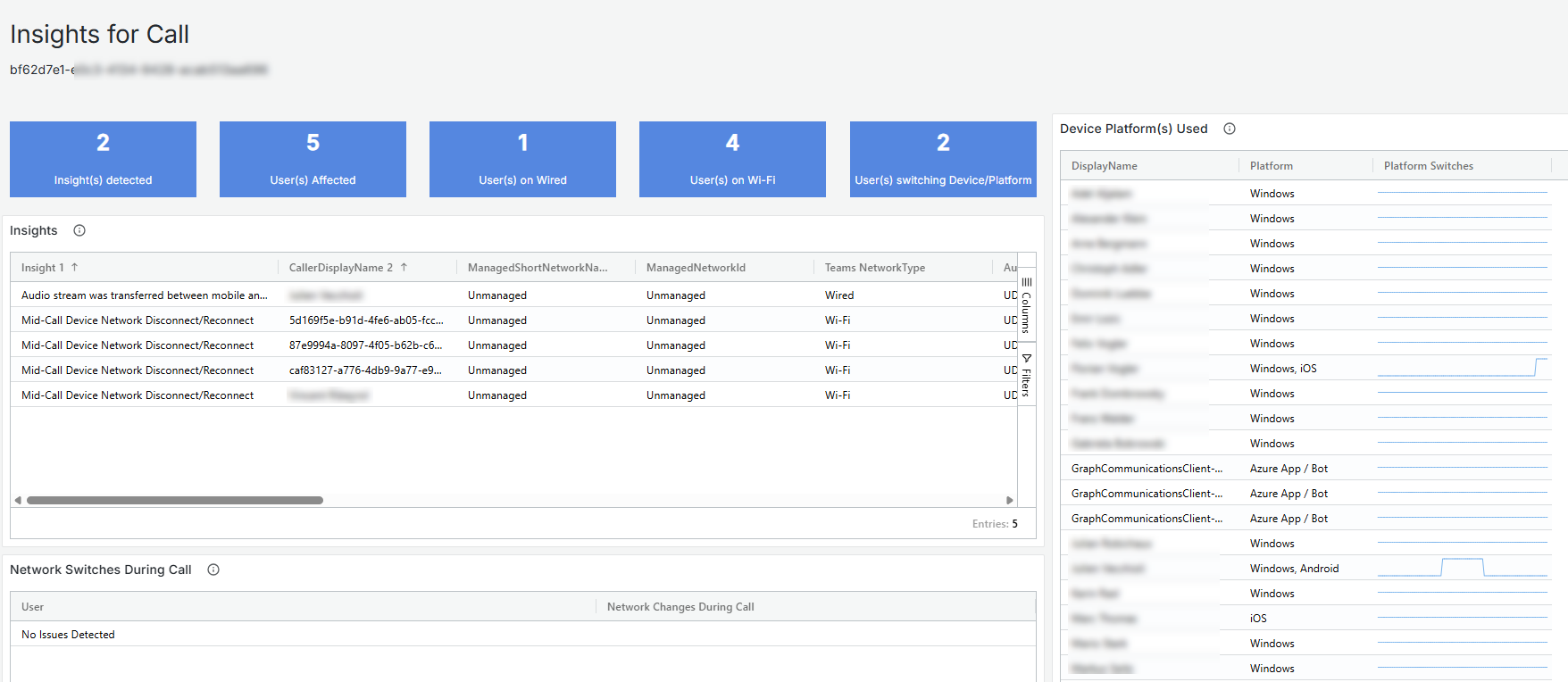Select the User(s) Affected tile
Screen dimensions: 1568x682
point(313,159)
